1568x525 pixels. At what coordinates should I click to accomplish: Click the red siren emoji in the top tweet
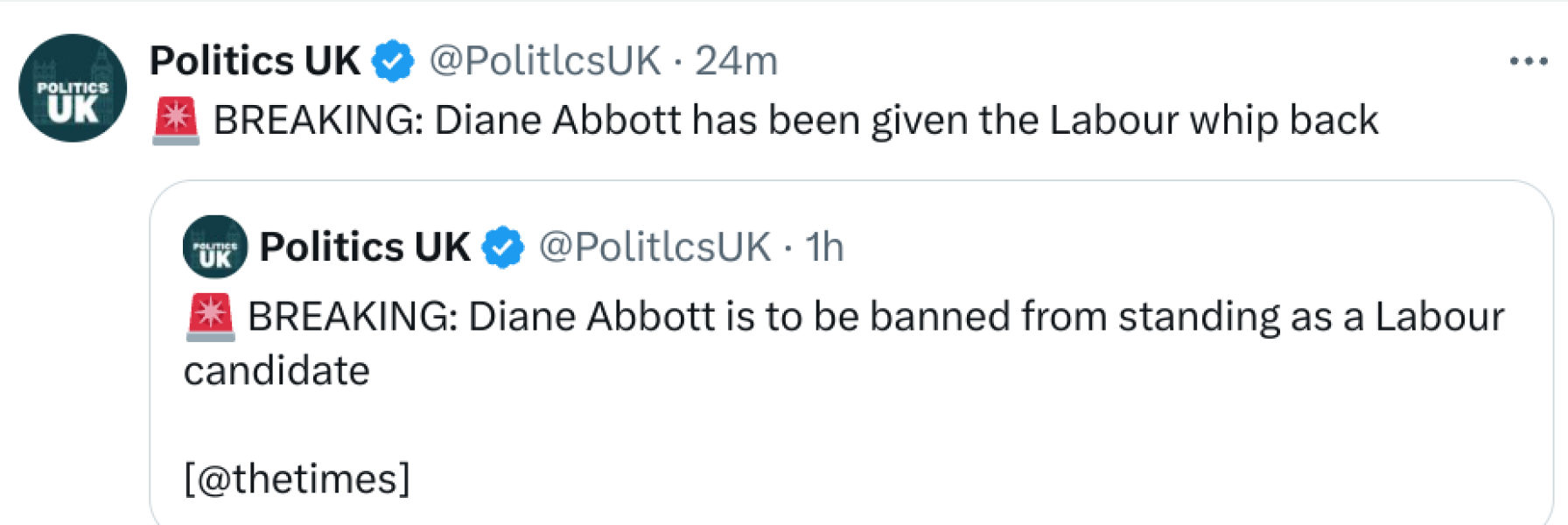pos(176,121)
